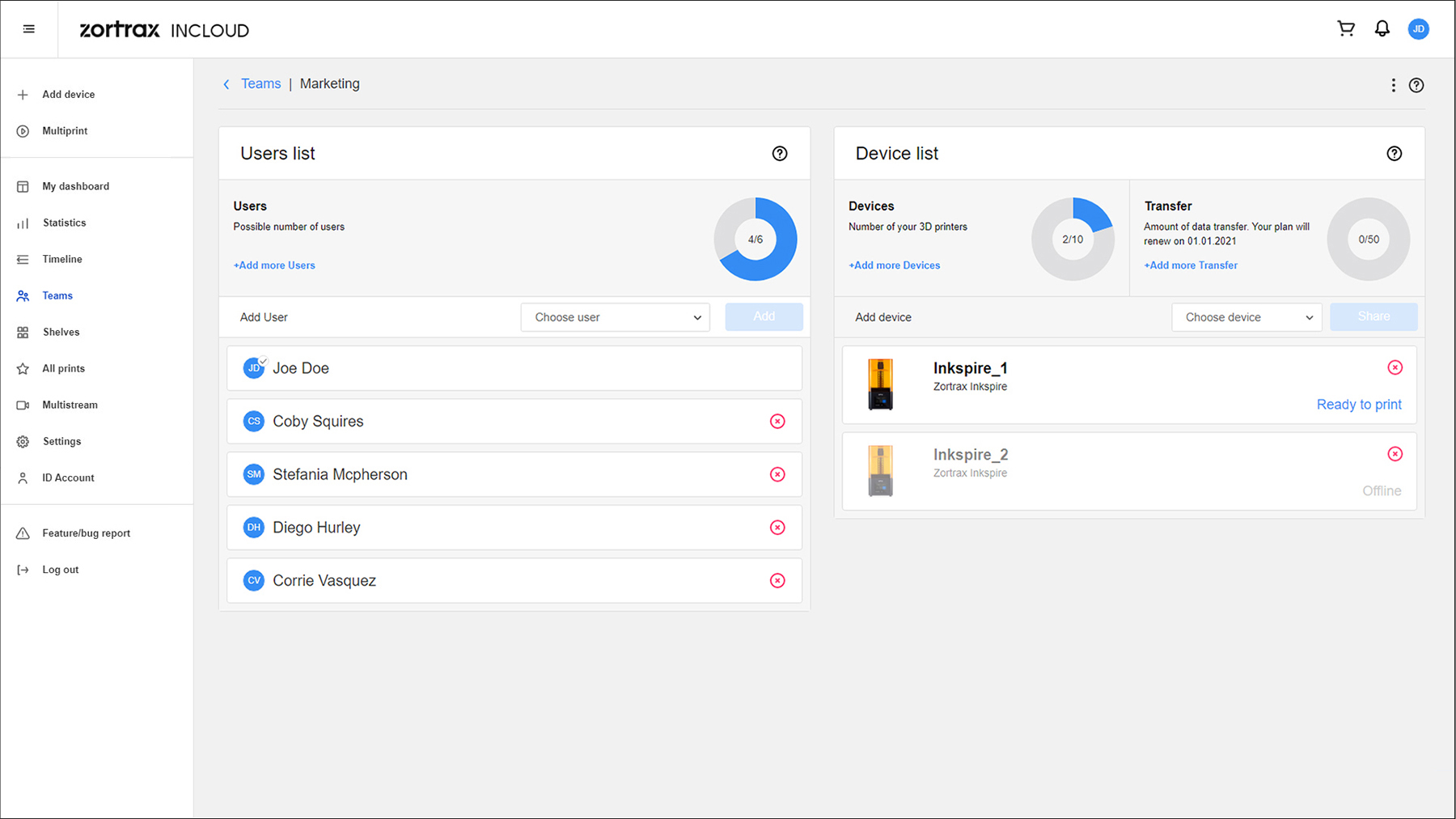The image size is (1456, 819).
Task: Click the Inkspire_2 printer thumbnail
Action: (x=880, y=471)
